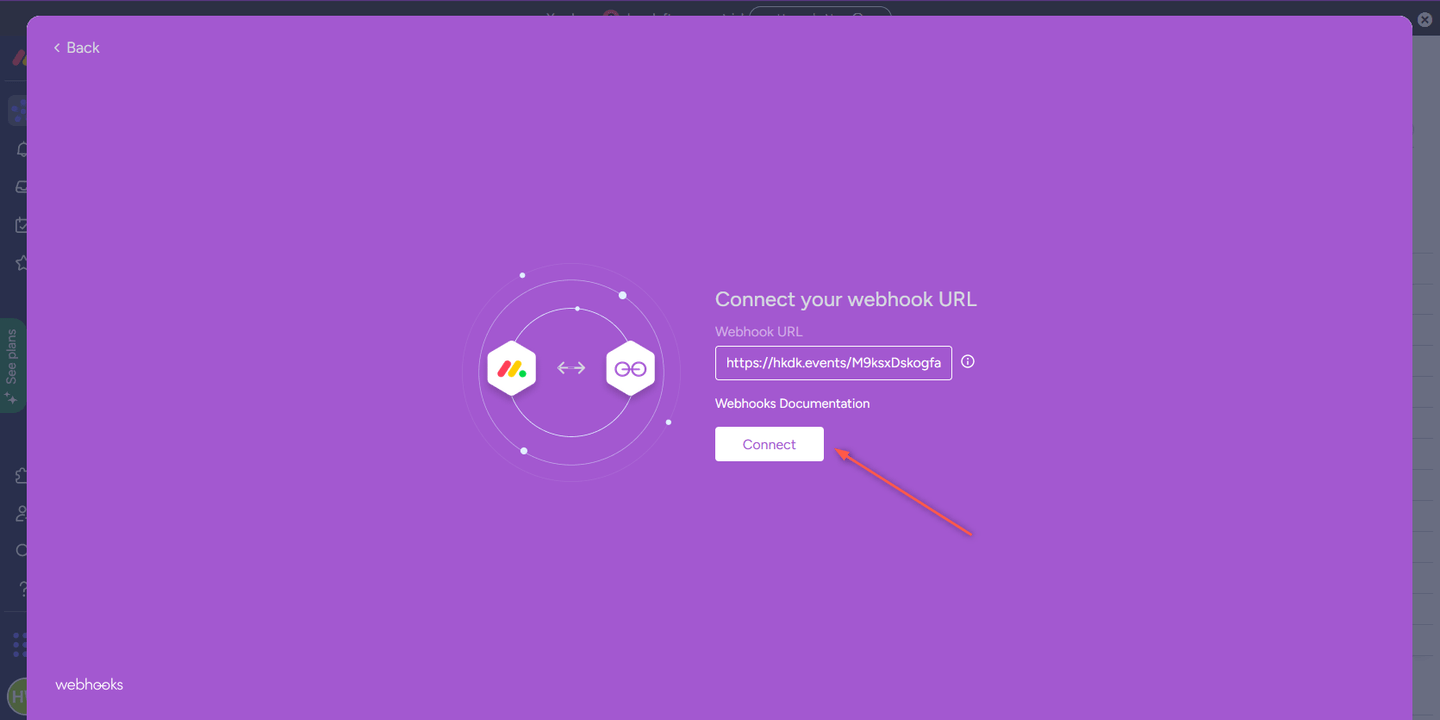Click the monday.com logo
1440x720 pixels.
coord(18,57)
